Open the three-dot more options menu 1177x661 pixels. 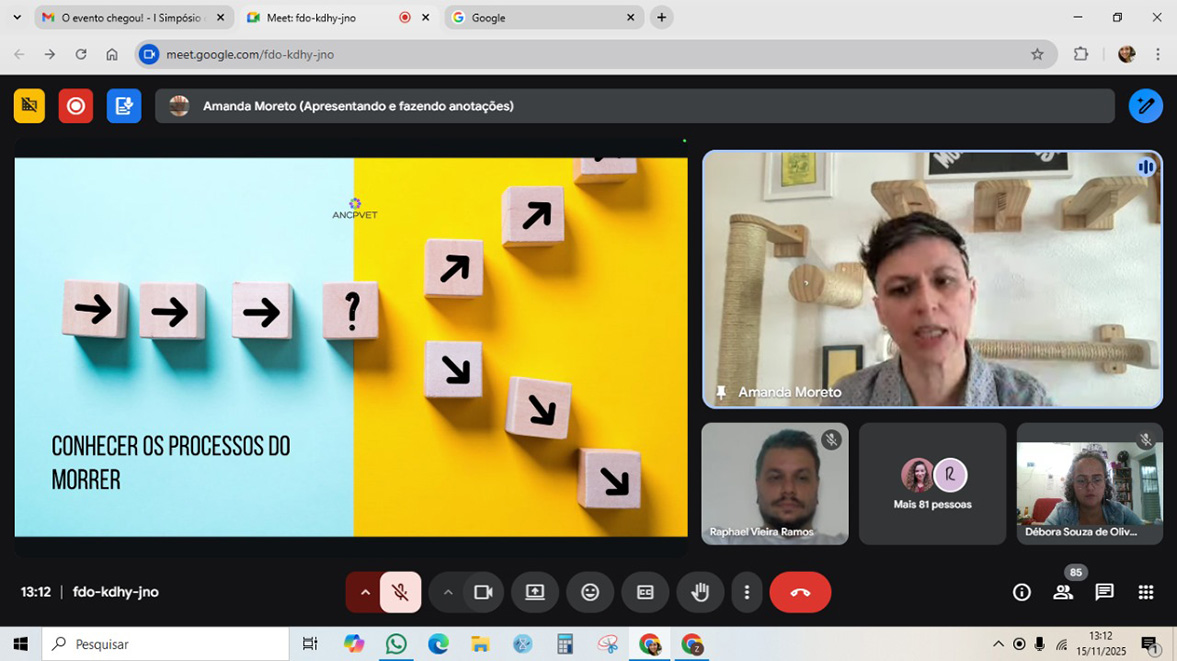click(746, 593)
